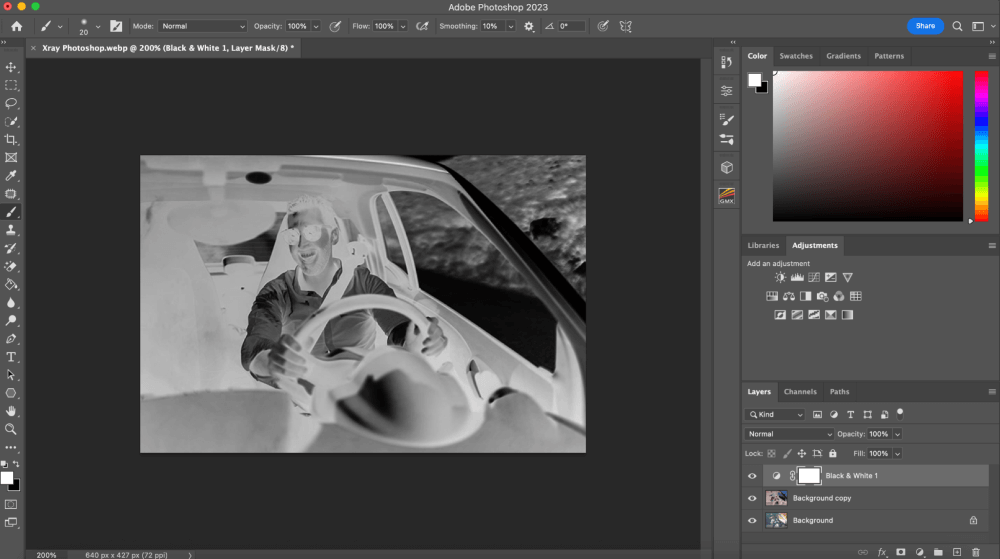Select the Black & White 1 layer mask thumbnail
Image resolution: width=1000 pixels, height=559 pixels.
(x=809, y=476)
